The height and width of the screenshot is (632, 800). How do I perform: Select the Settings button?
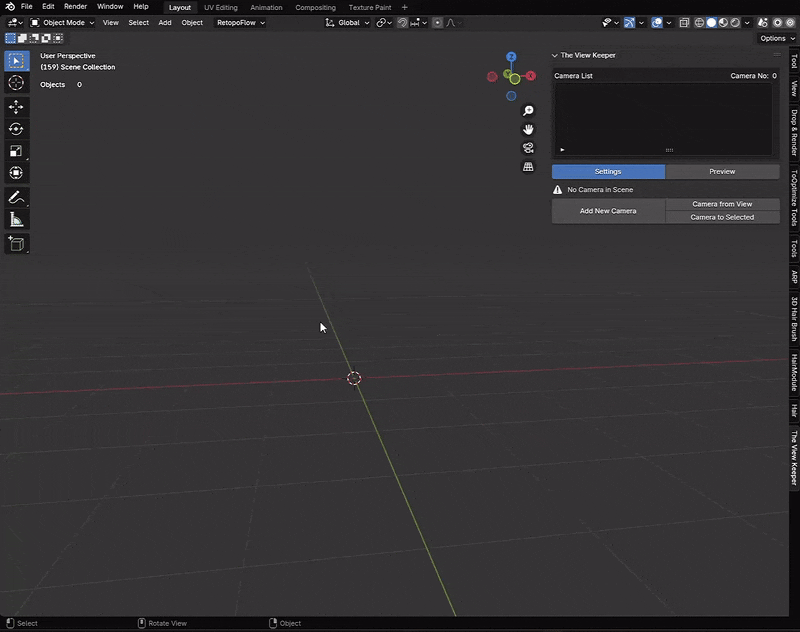coord(608,171)
